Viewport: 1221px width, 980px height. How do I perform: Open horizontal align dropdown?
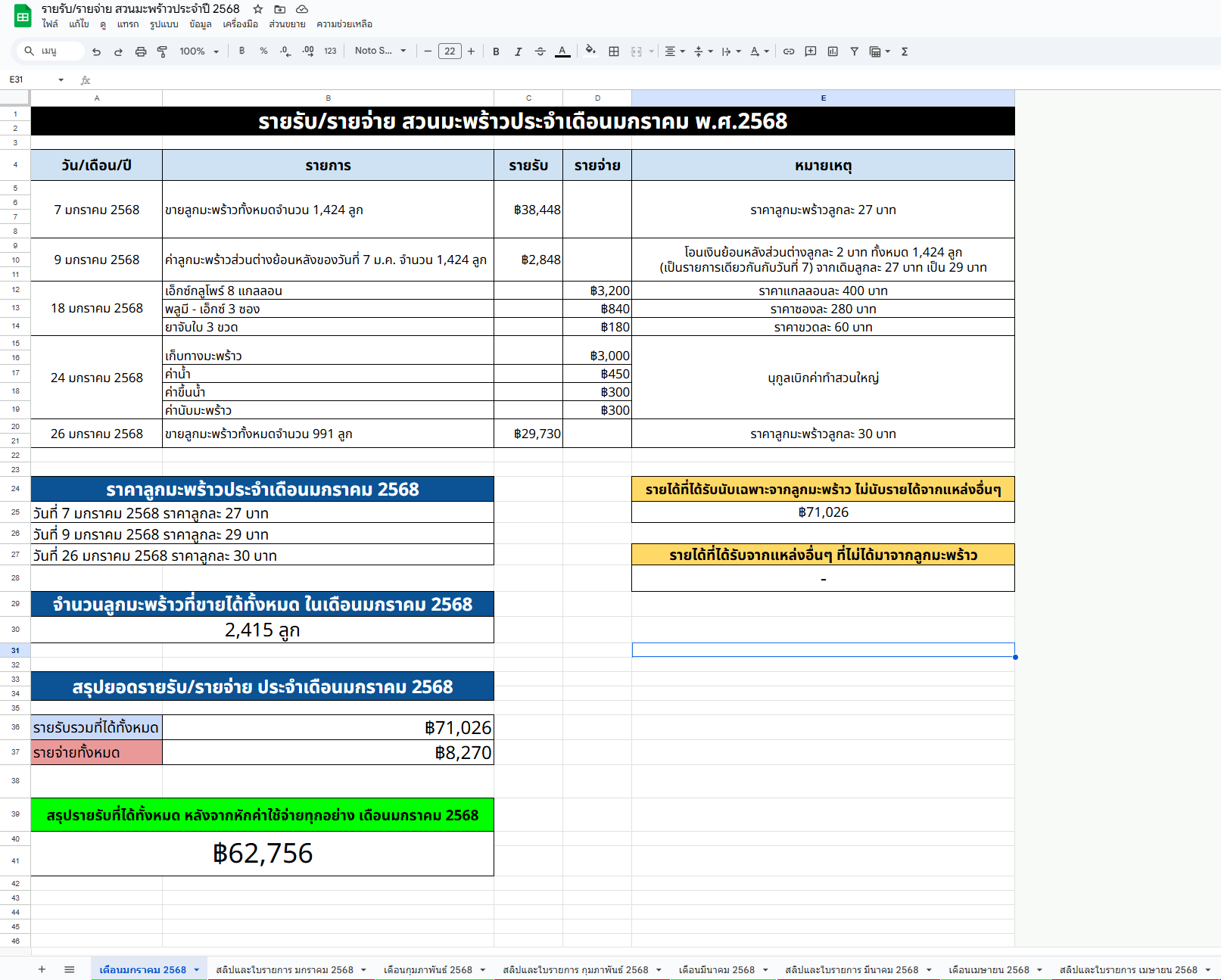674,51
